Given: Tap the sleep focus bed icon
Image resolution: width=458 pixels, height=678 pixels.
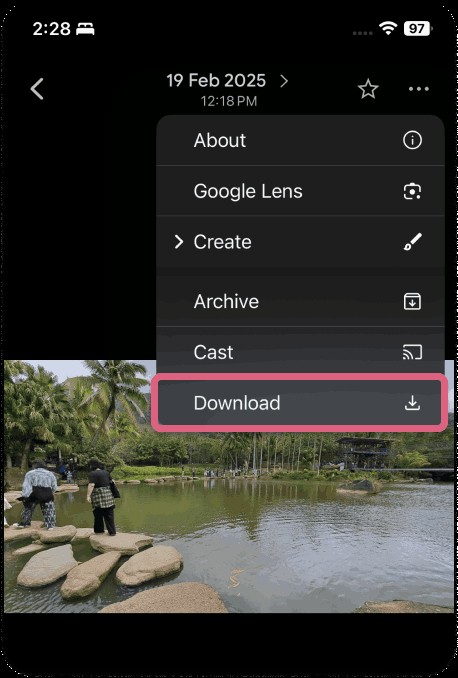Looking at the screenshot, I should pyautogui.click(x=85, y=29).
